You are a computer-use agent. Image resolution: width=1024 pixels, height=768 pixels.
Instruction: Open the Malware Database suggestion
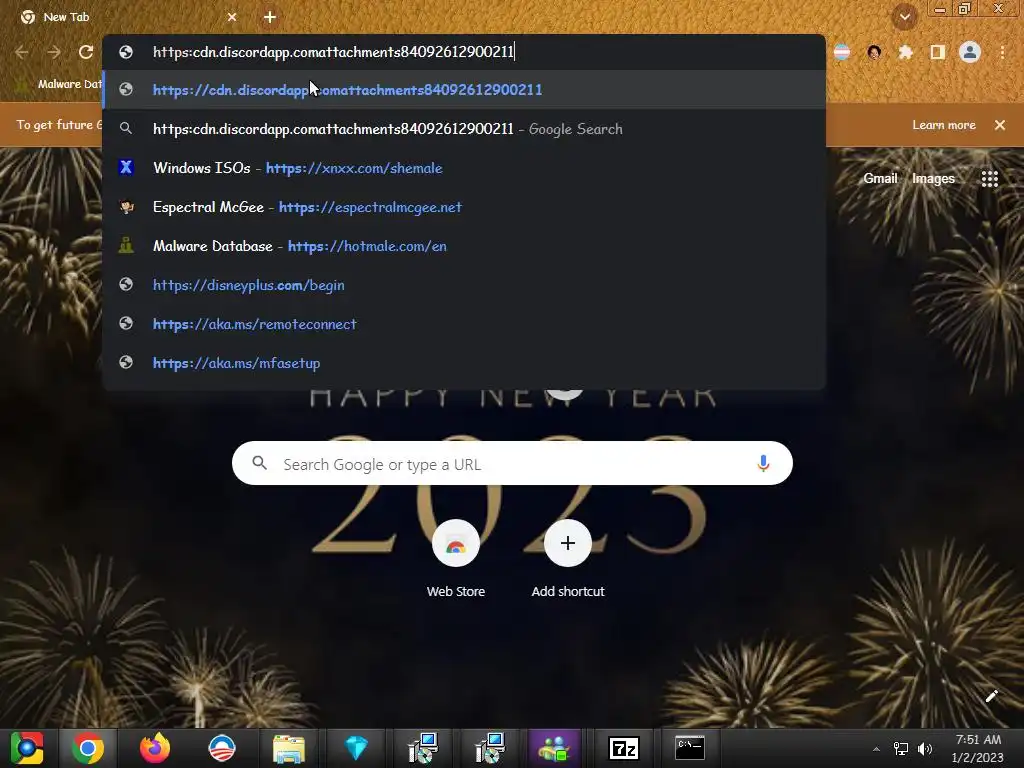point(464,246)
